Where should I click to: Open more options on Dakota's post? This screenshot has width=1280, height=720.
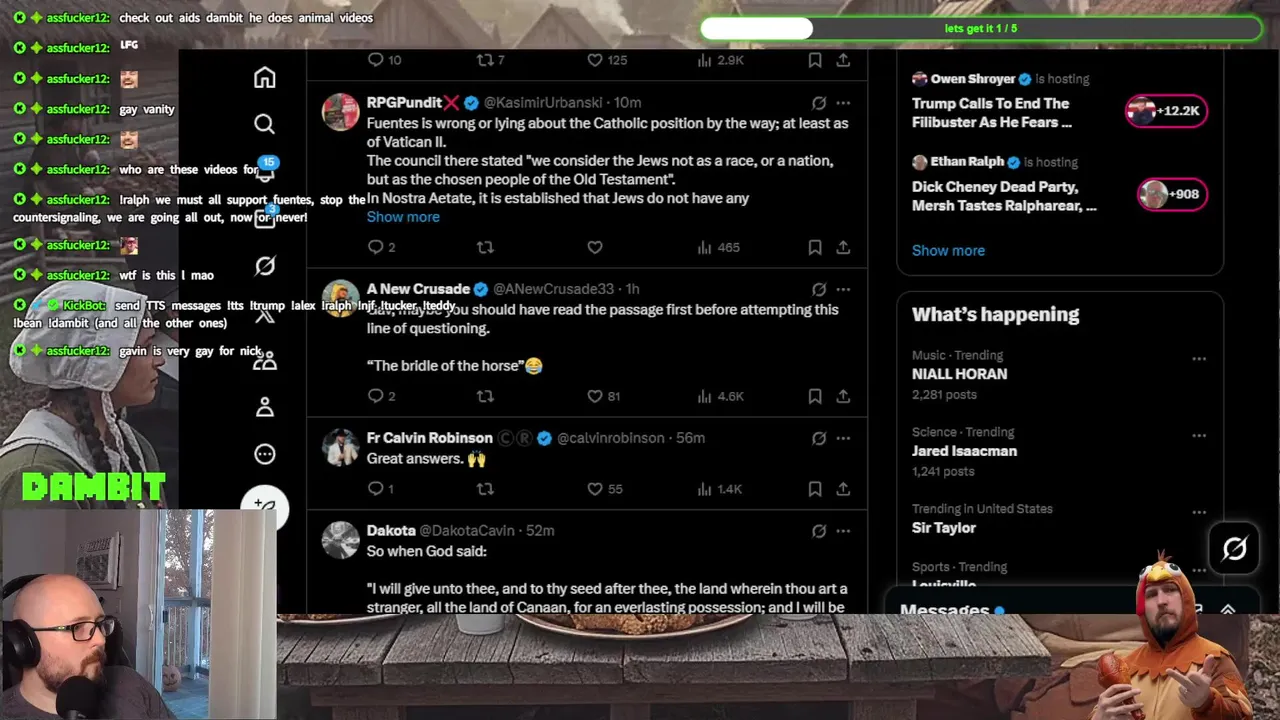(843, 531)
